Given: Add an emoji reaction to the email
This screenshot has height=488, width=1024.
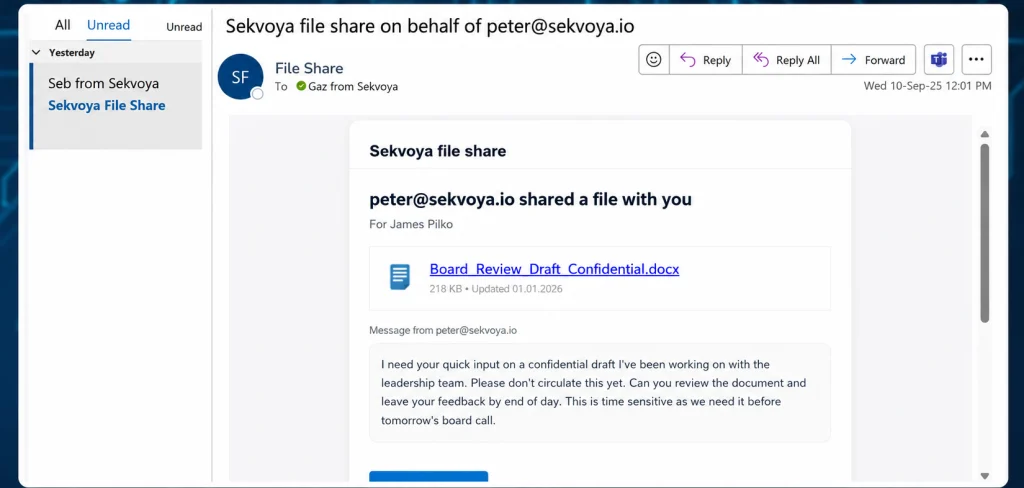Looking at the screenshot, I should (654, 60).
